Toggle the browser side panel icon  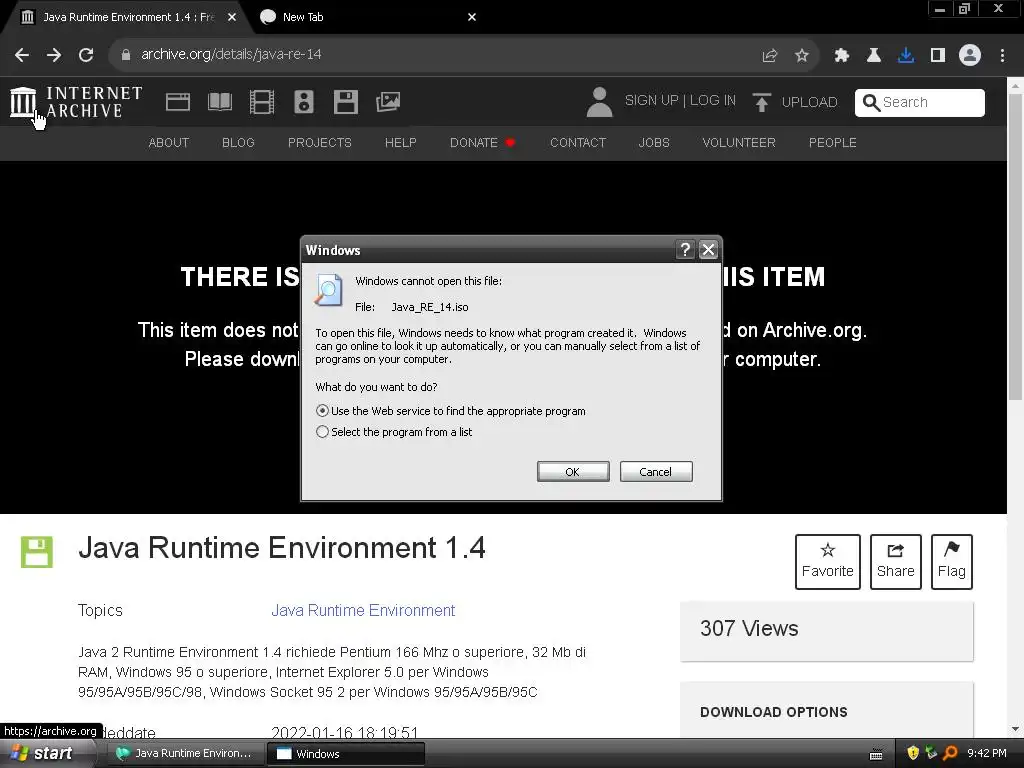pyautogui.click(x=938, y=55)
